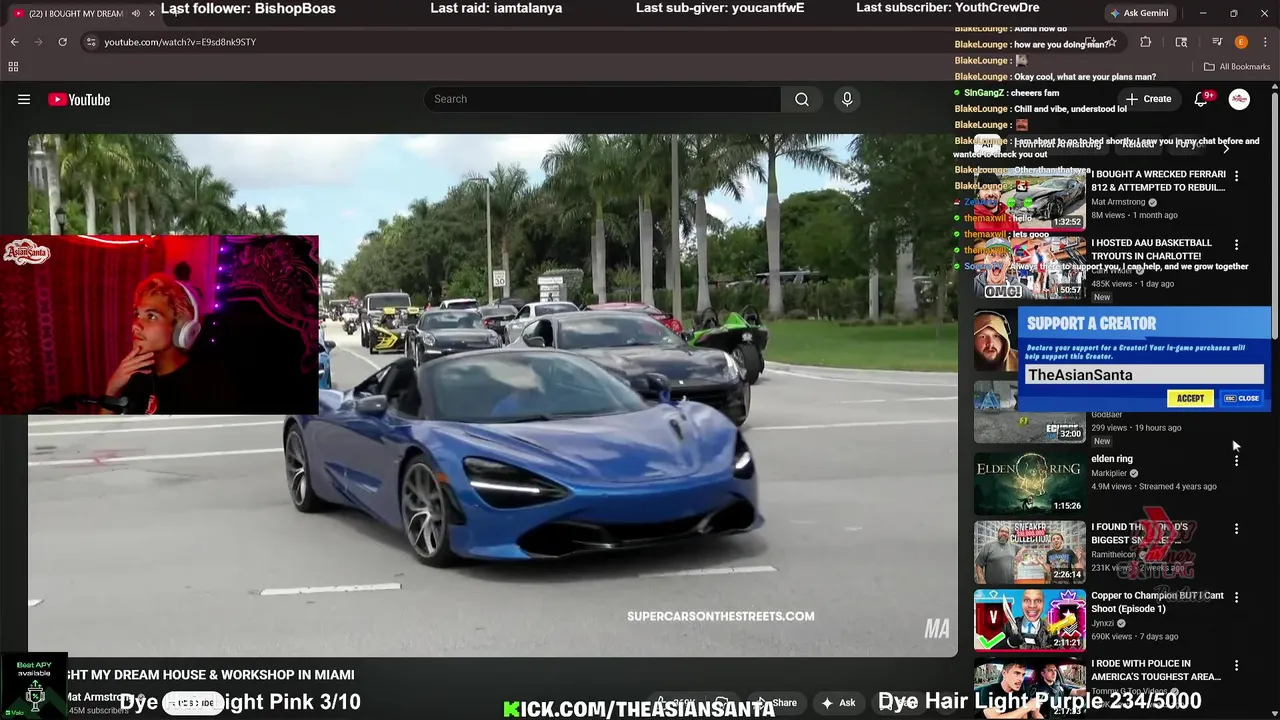Bookmark this page with the star icon
The height and width of the screenshot is (720, 1280).
pos(1111,42)
